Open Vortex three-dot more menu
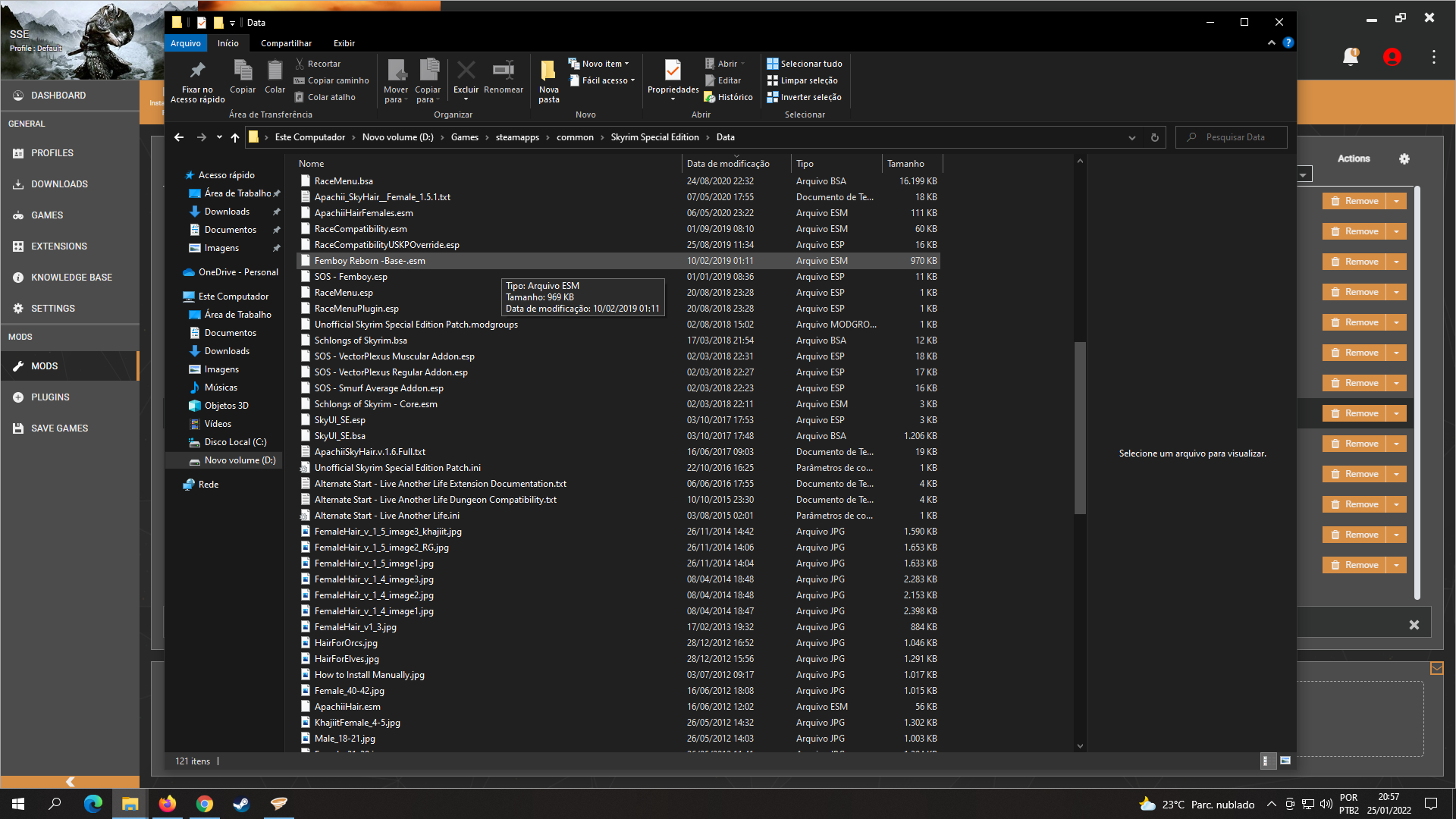Viewport: 1456px width, 819px height. click(1433, 57)
